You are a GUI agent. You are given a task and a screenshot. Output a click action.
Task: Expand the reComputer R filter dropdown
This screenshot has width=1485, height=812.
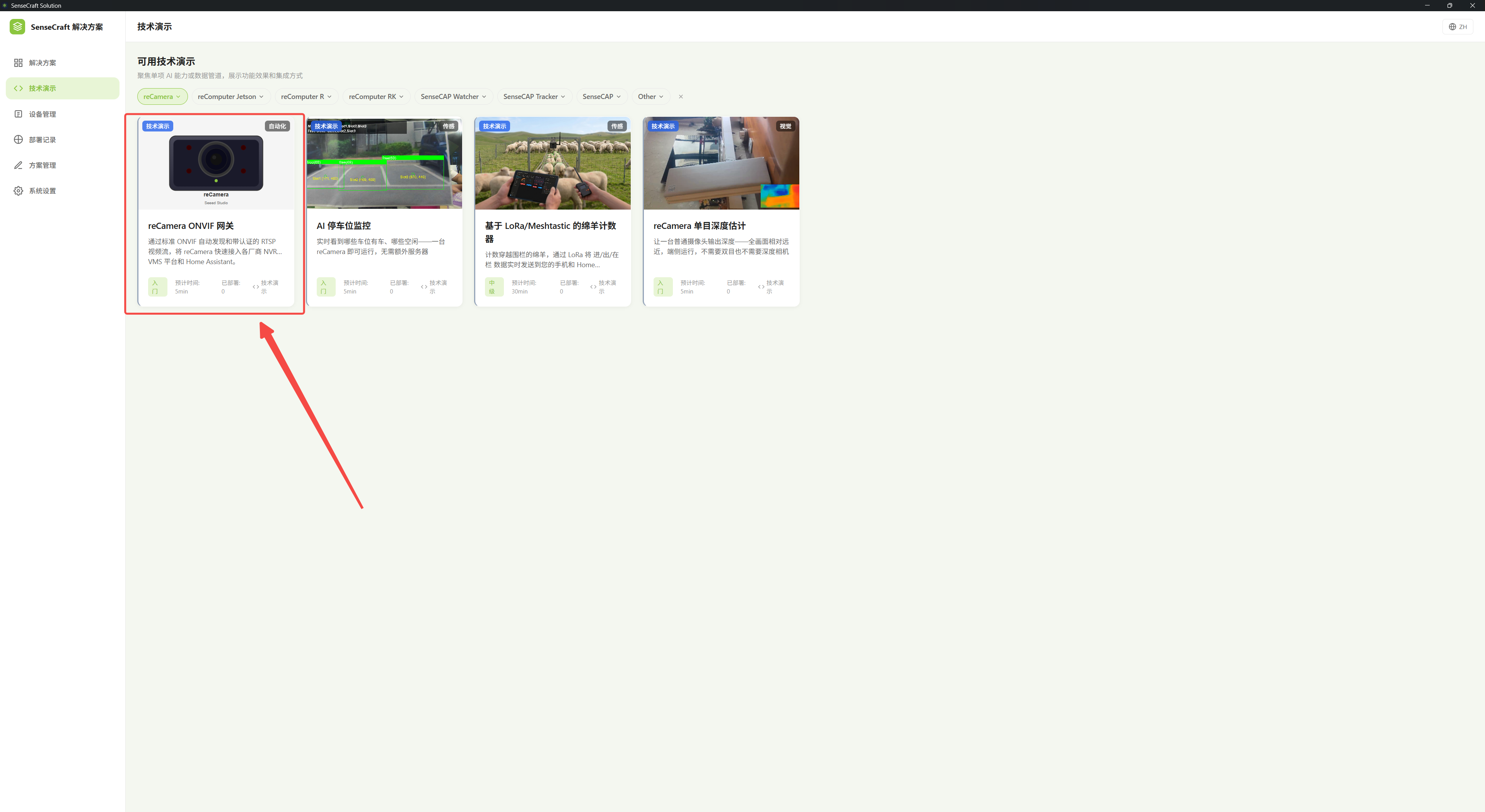point(306,97)
